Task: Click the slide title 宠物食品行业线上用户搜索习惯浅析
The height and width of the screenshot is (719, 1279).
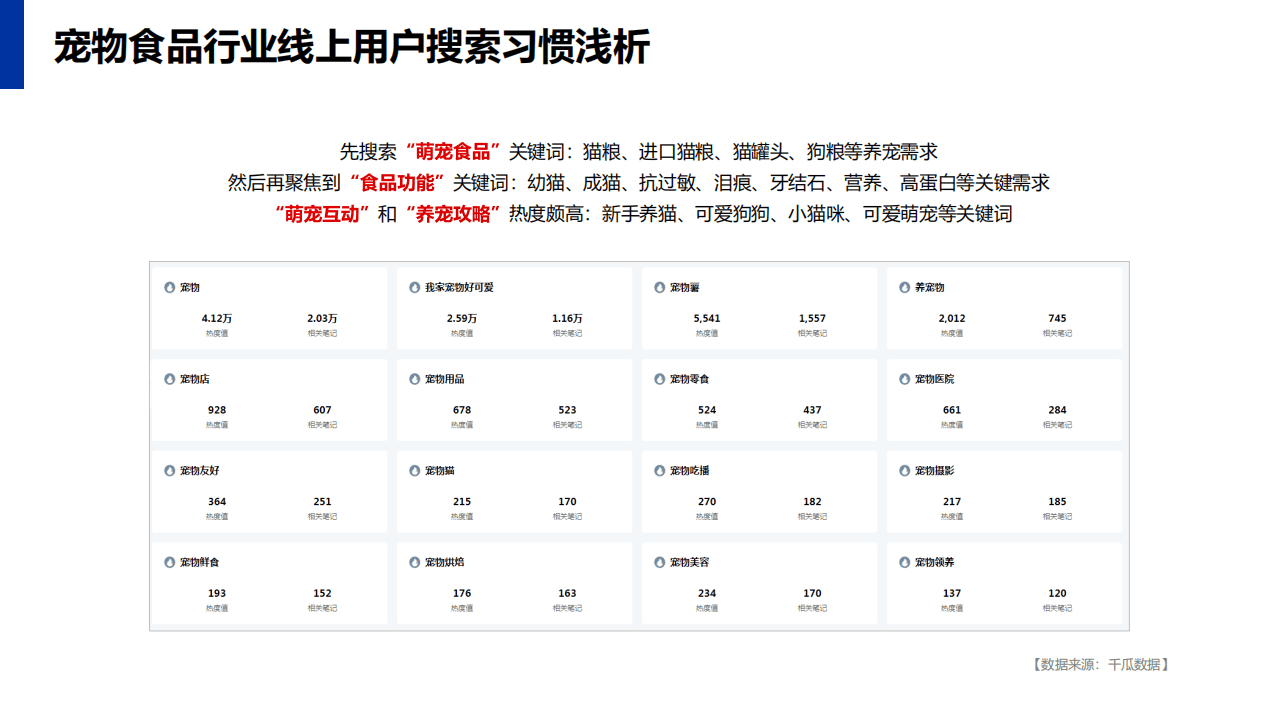Action: coord(349,45)
